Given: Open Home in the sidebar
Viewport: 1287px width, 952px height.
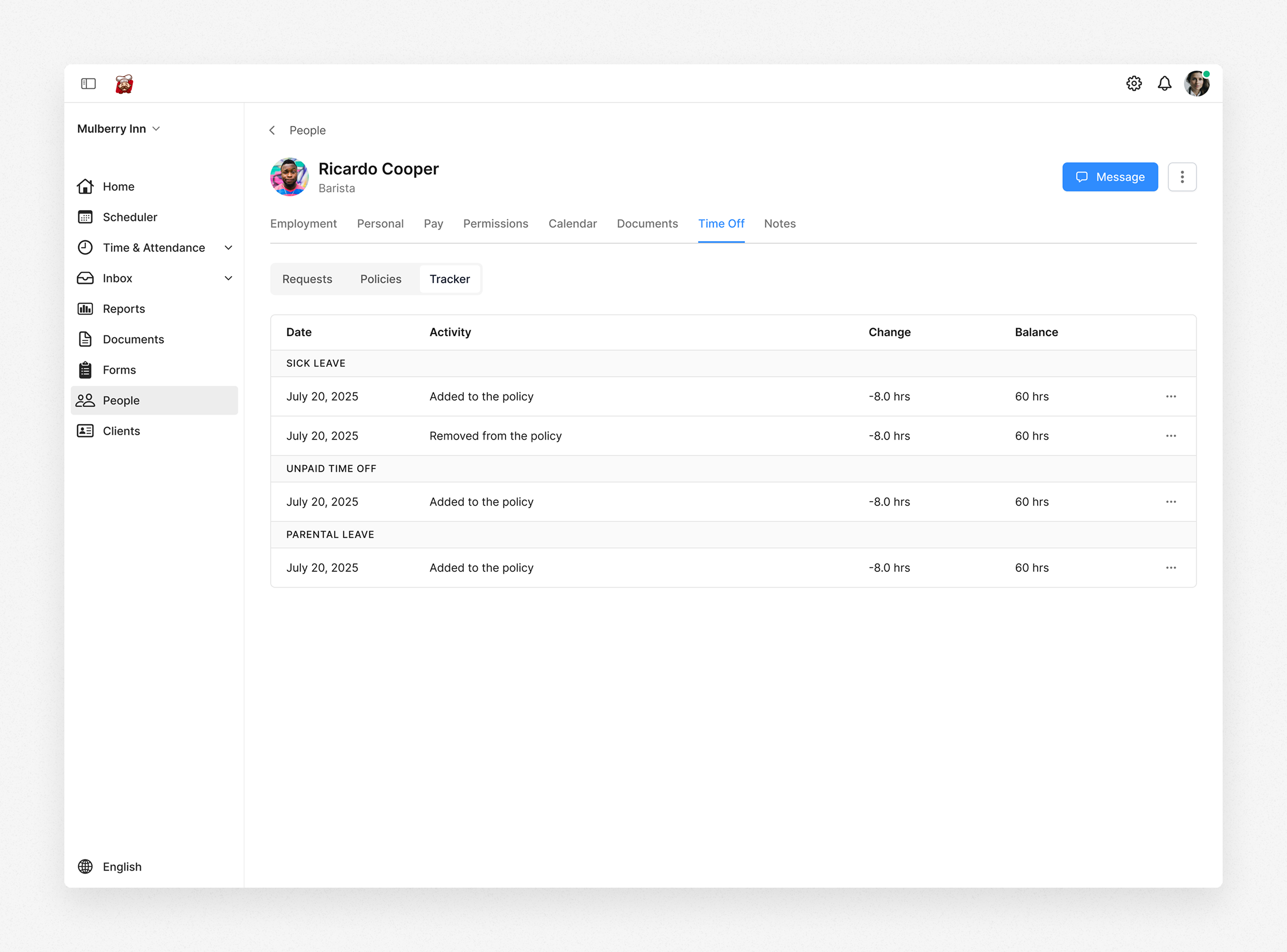Looking at the screenshot, I should pyautogui.click(x=154, y=186).
